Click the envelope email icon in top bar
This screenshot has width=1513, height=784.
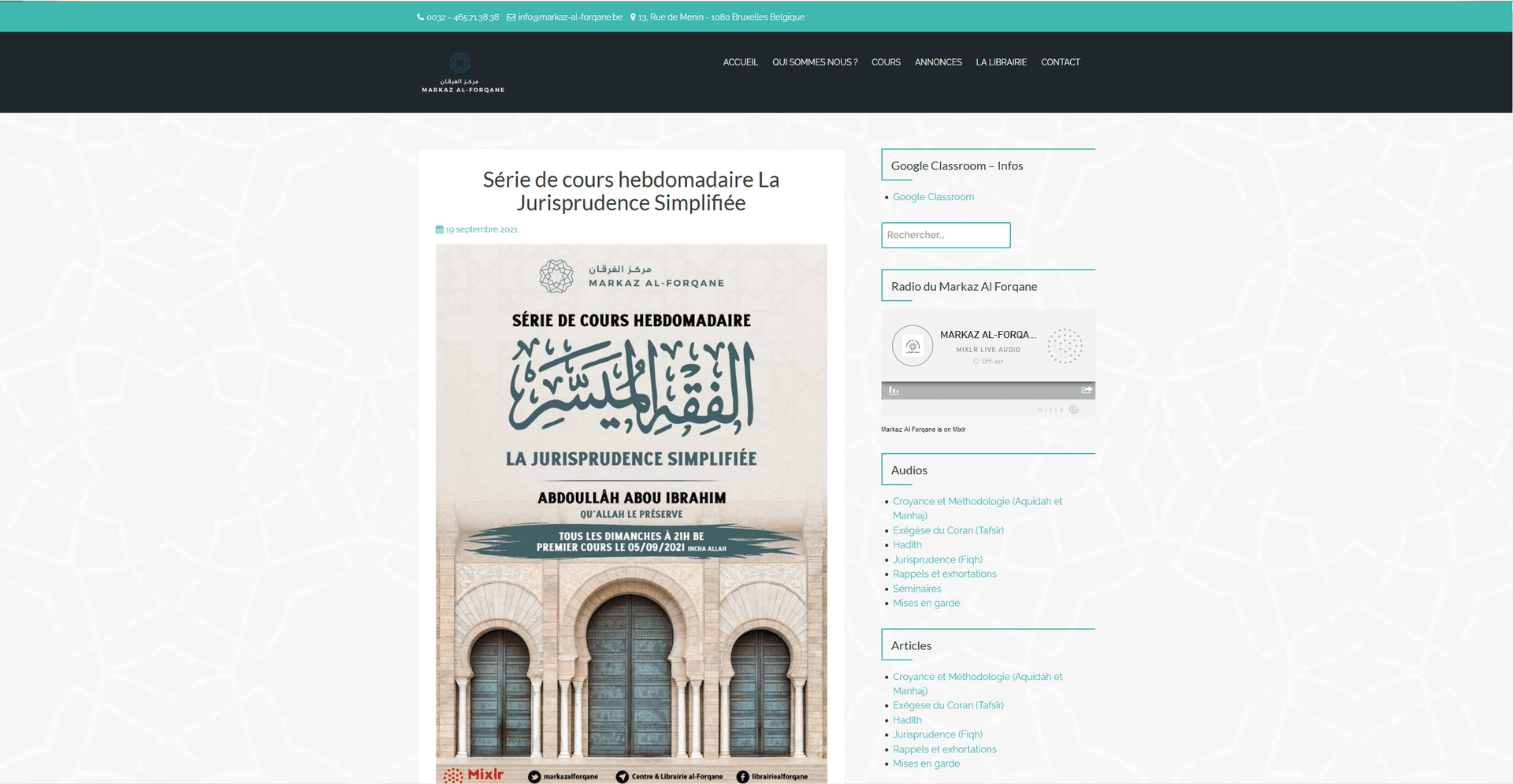tap(511, 17)
